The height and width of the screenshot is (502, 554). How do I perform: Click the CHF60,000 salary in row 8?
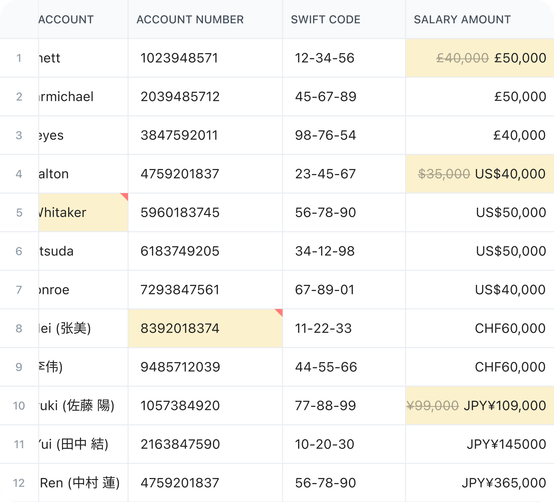(480, 328)
